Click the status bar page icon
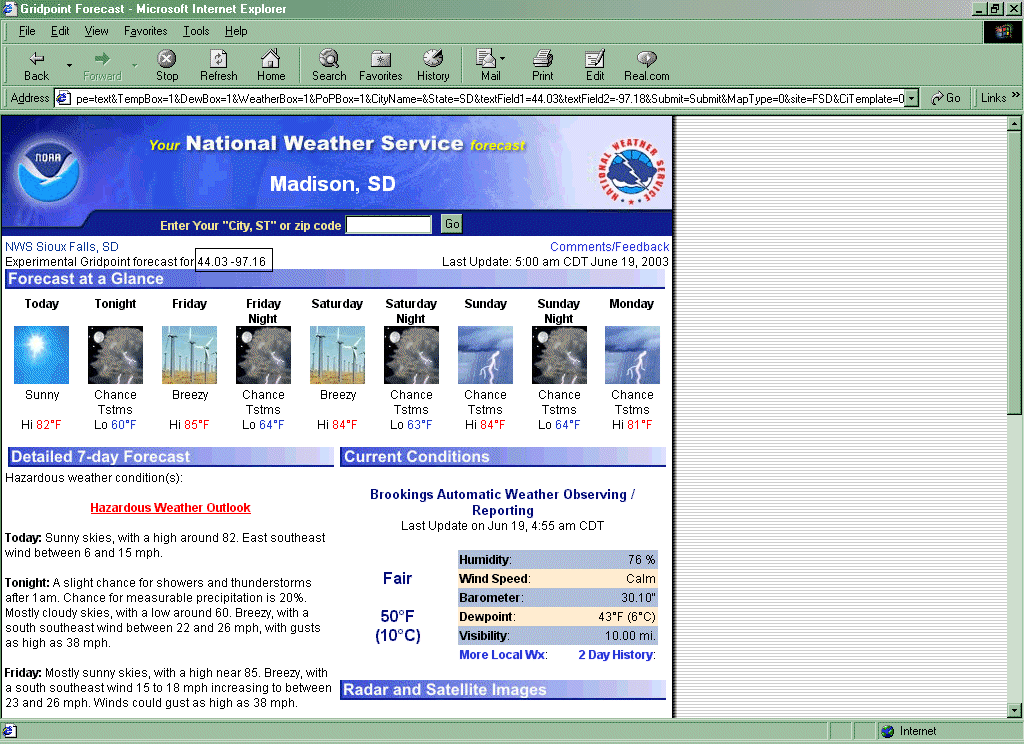 click(x=10, y=732)
